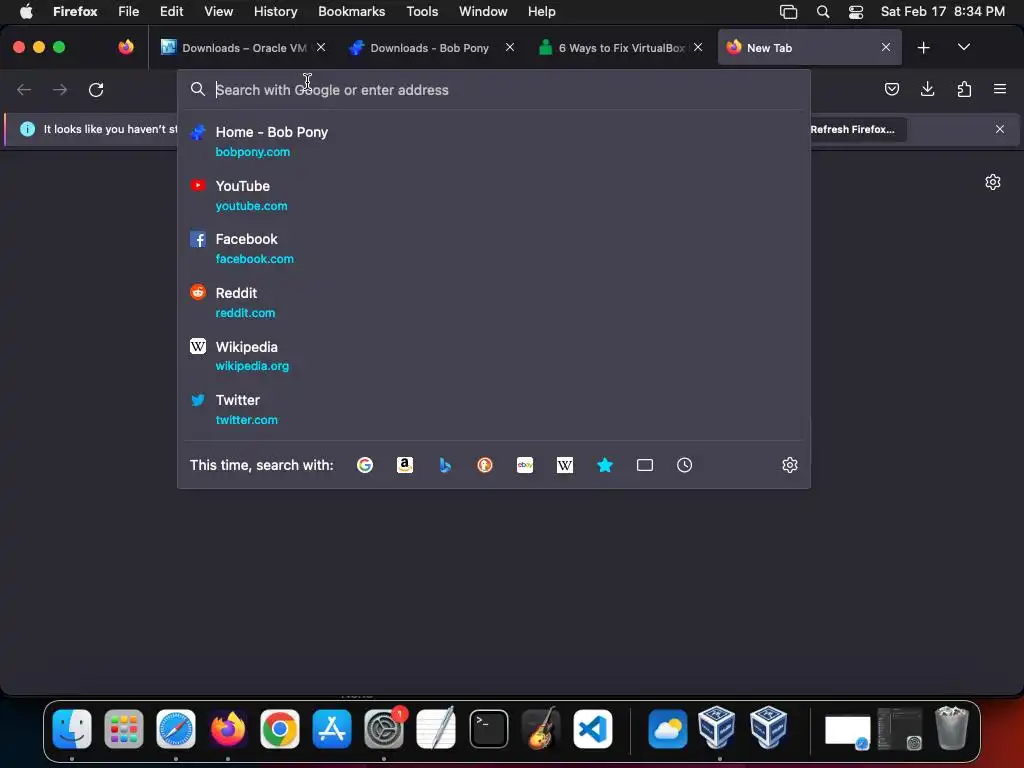The image size is (1024, 768).
Task: Open the Pocket save icon in the toolbar
Action: [891, 89]
